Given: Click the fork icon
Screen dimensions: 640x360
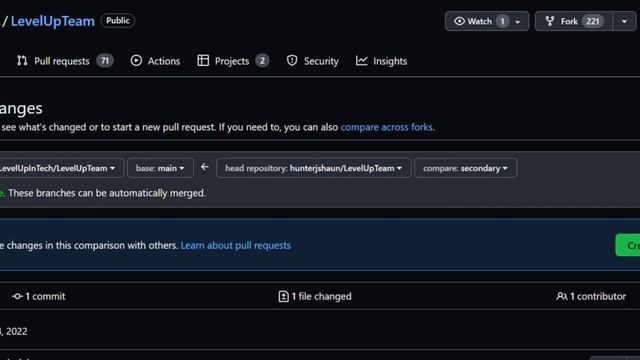Looking at the screenshot, I should 549,21.
